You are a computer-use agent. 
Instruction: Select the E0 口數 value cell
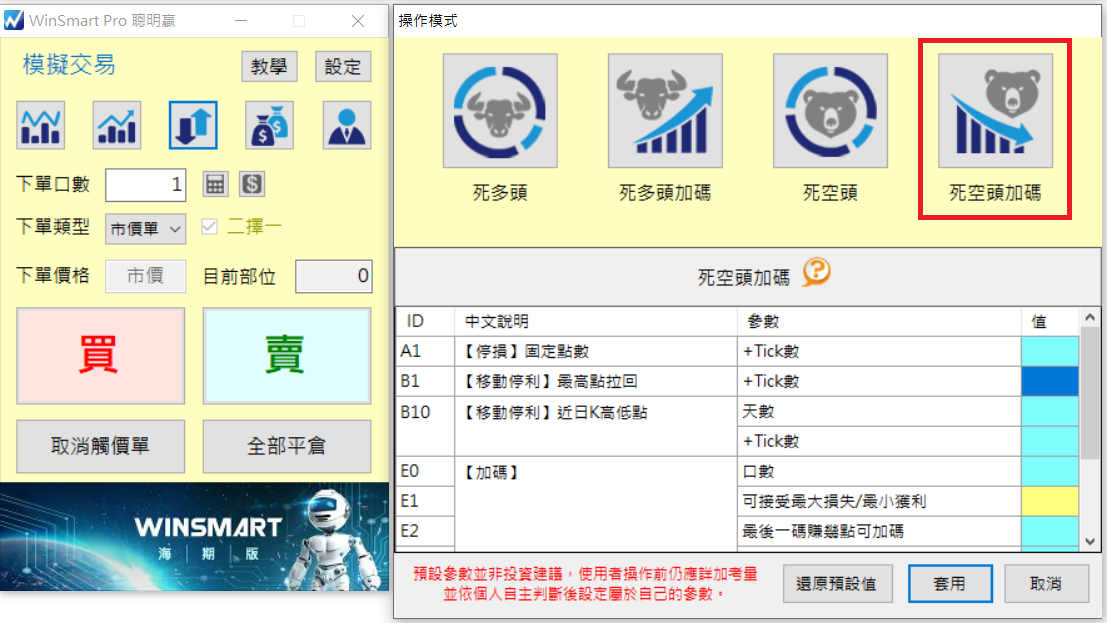(x=1050, y=471)
